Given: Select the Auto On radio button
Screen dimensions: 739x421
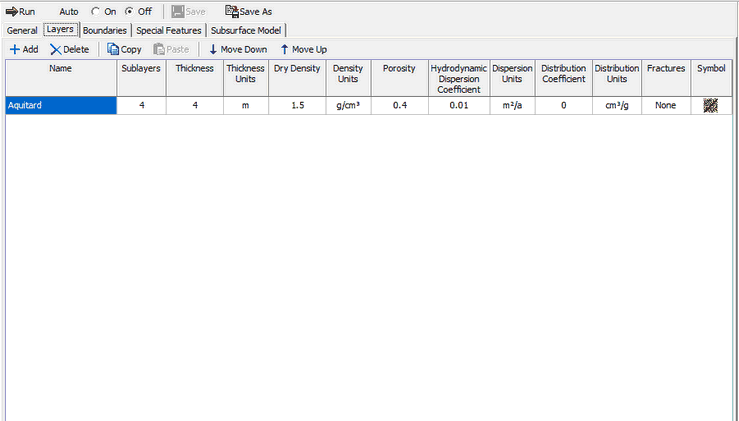Looking at the screenshot, I should 95,12.
